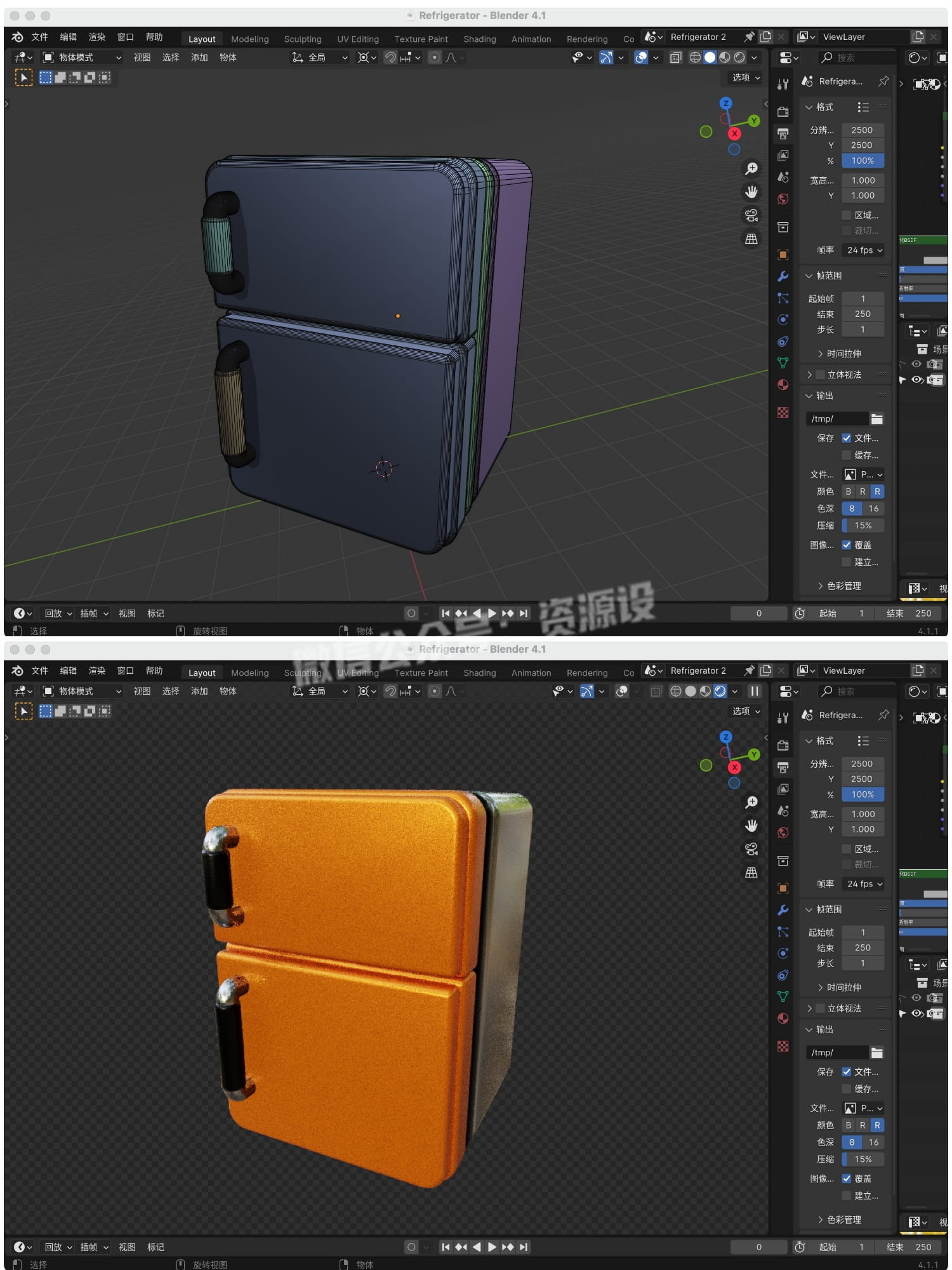Open file format dropdown in the orange-fridge window
Image resolution: width=952 pixels, height=1270 pixels.
pyautogui.click(x=863, y=1108)
